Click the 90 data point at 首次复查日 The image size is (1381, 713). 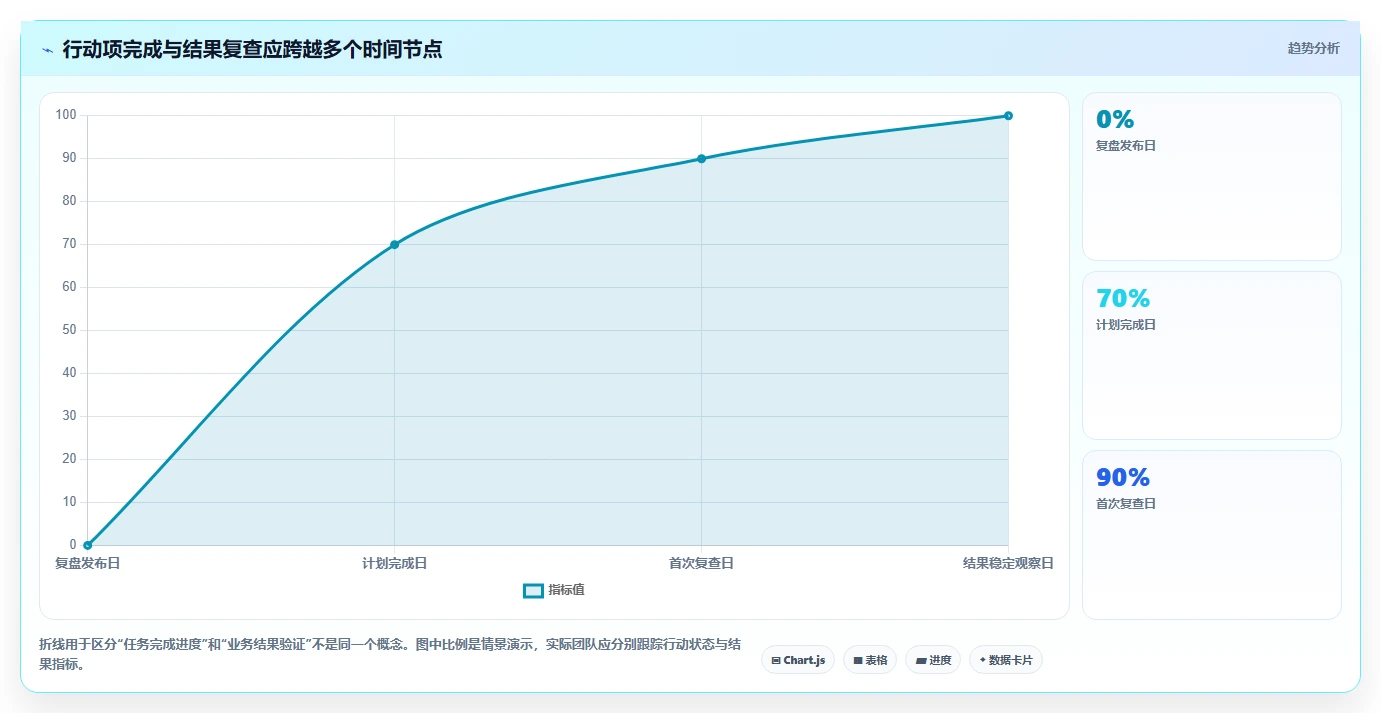pyautogui.click(x=701, y=158)
